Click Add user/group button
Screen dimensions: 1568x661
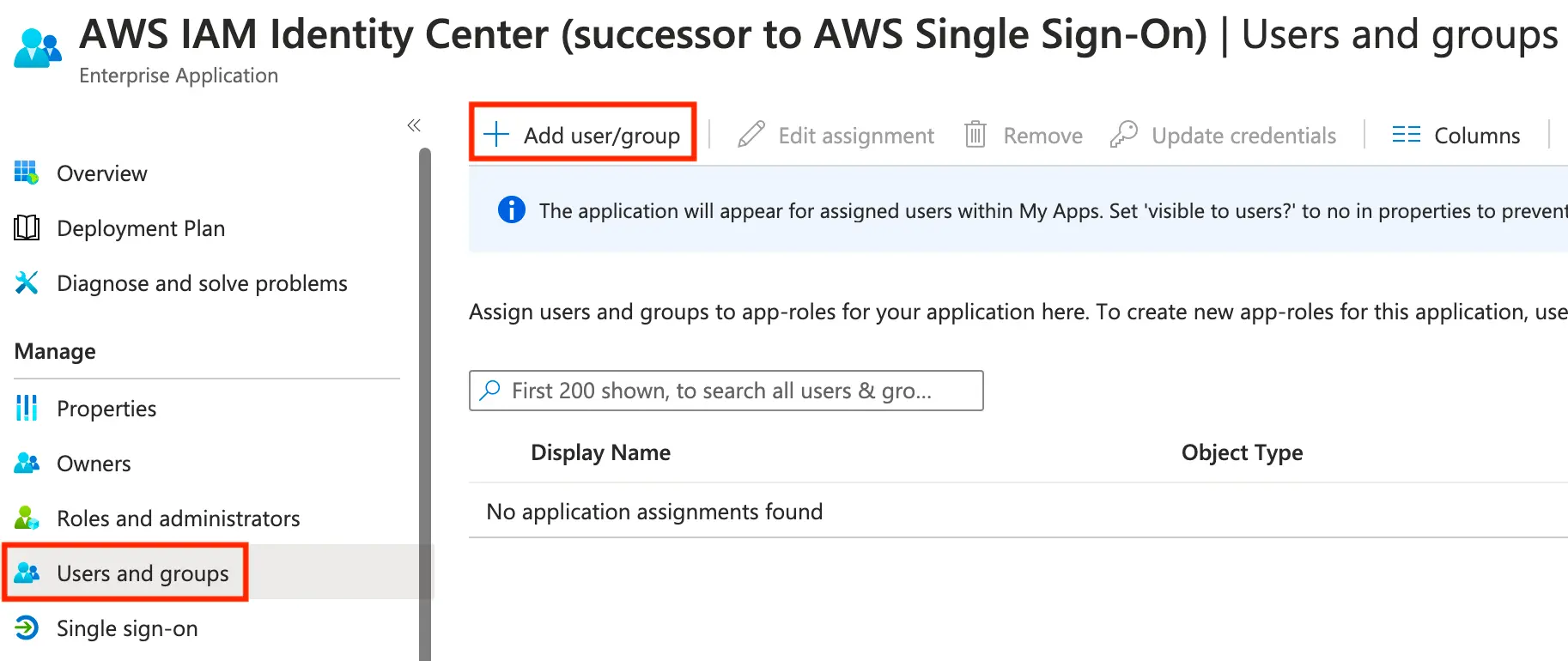pos(583,135)
